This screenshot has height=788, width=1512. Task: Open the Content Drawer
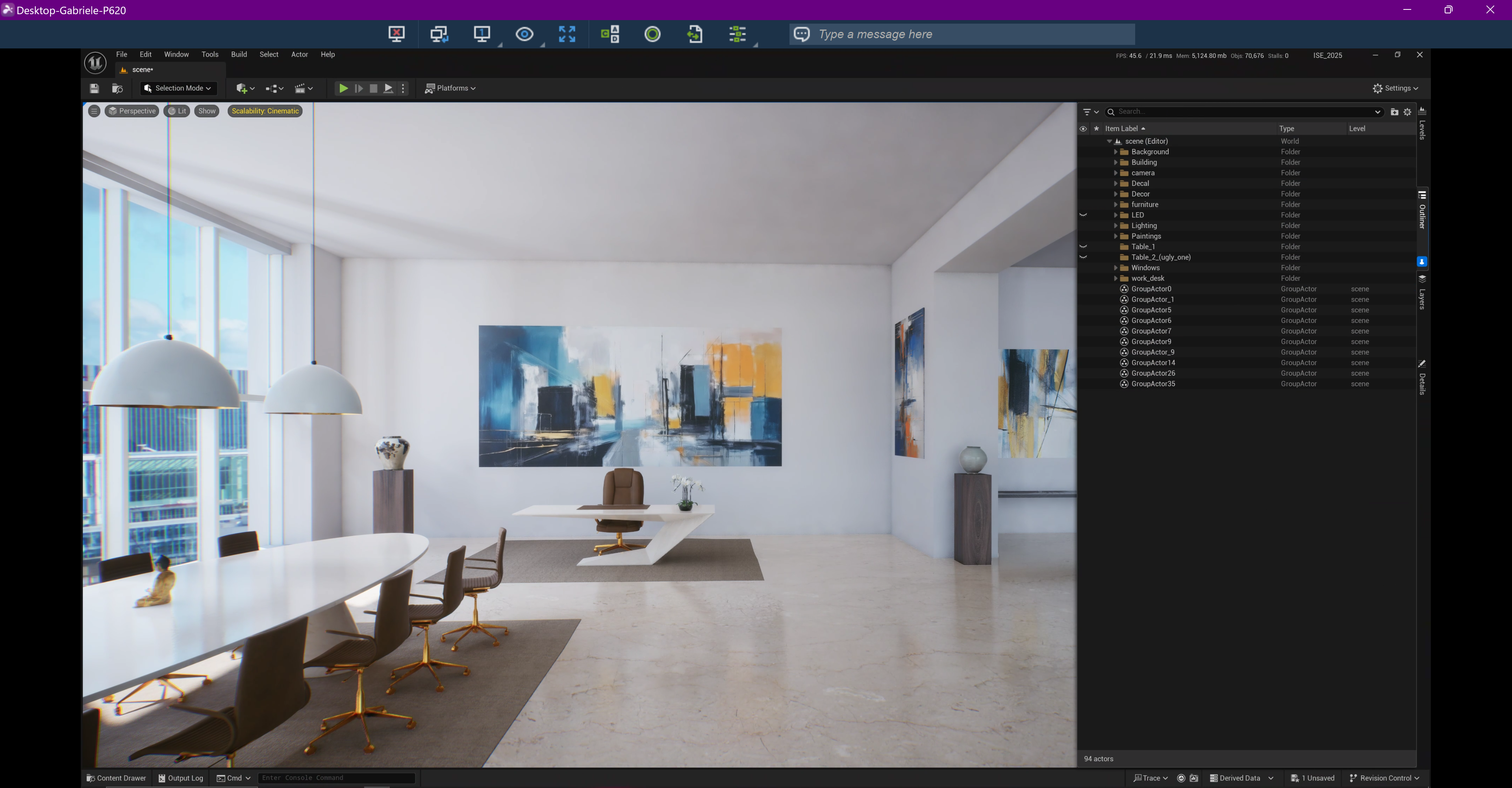[116, 778]
